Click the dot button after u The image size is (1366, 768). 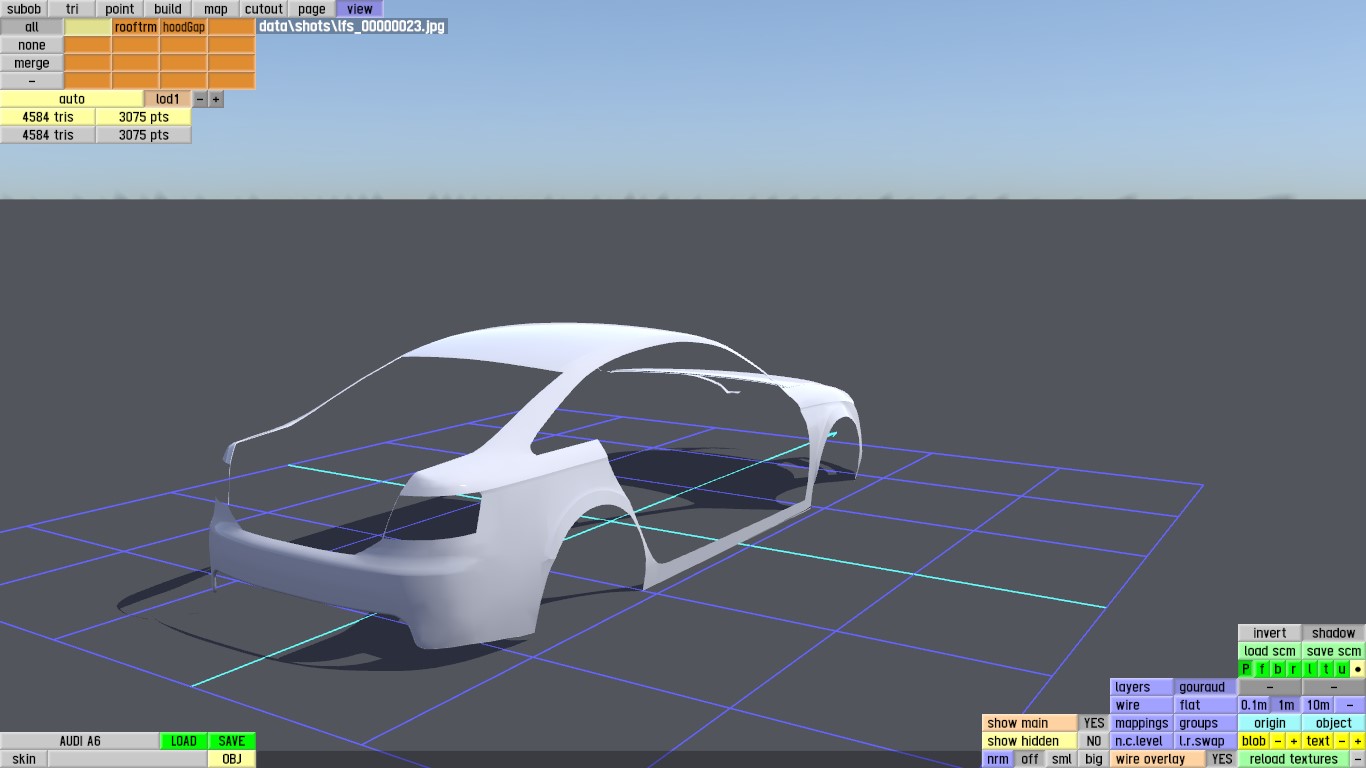(x=1358, y=669)
